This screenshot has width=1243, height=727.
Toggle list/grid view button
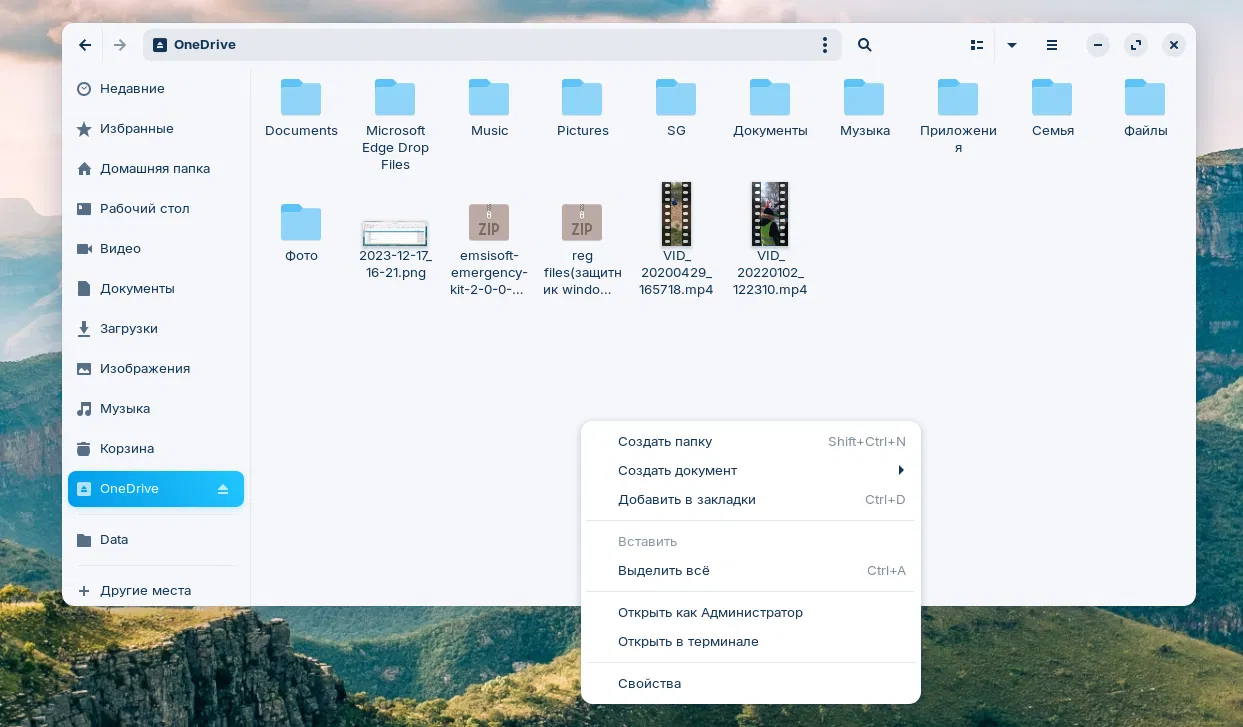pos(977,45)
